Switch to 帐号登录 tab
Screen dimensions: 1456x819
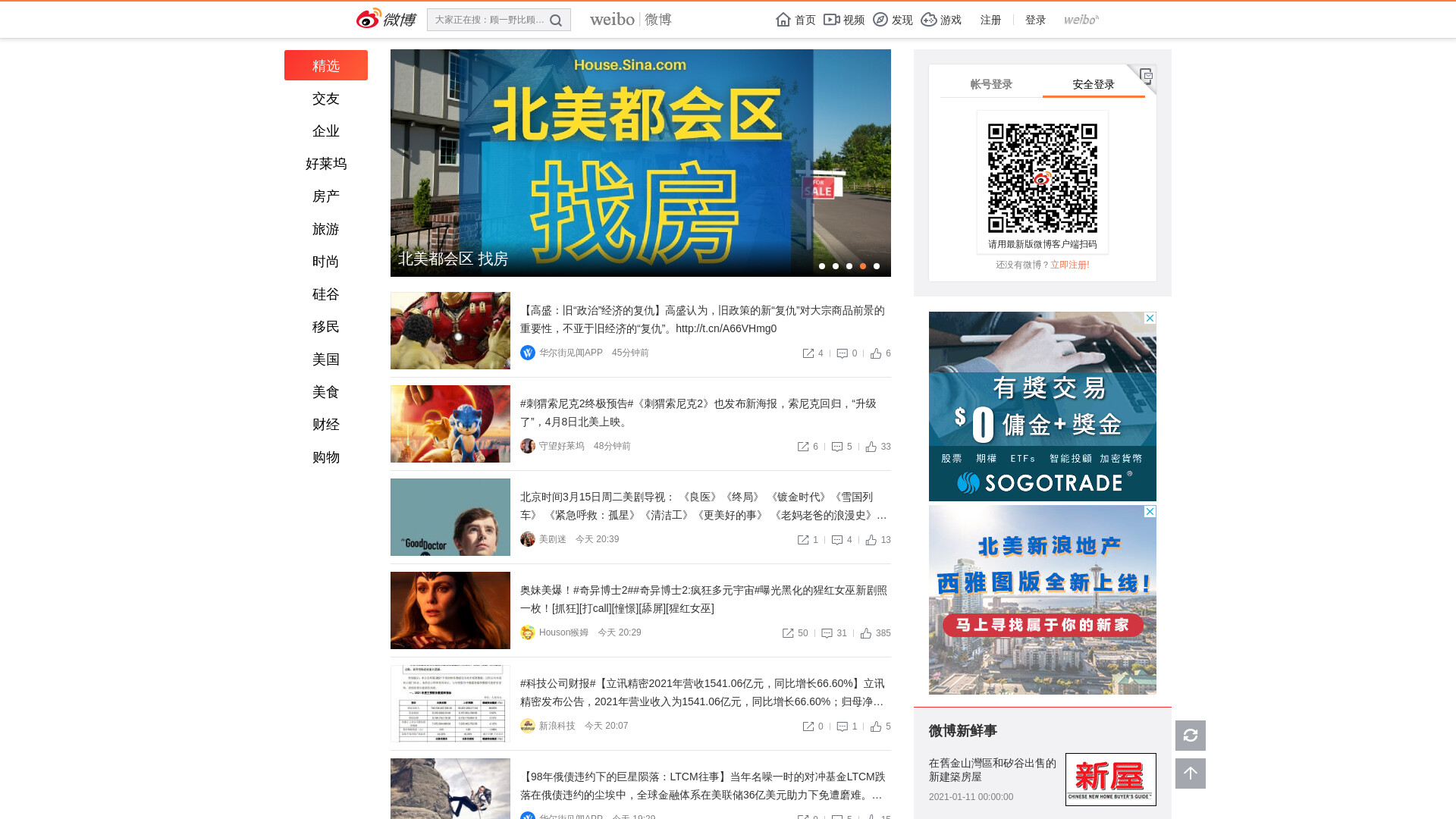(x=991, y=84)
